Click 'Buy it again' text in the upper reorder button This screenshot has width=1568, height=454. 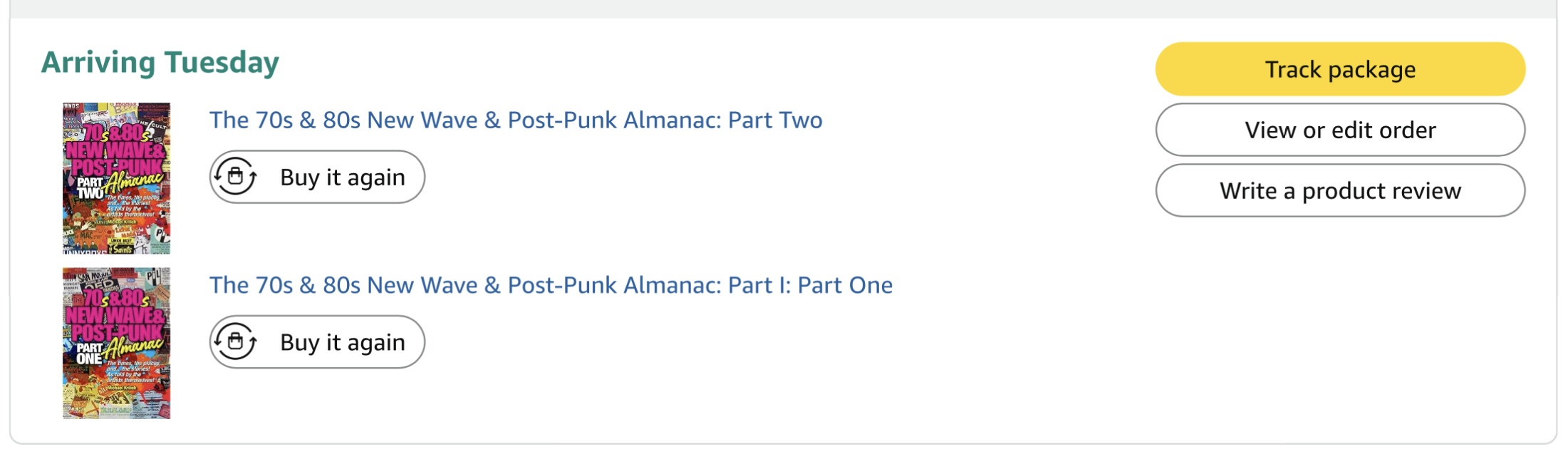click(342, 177)
